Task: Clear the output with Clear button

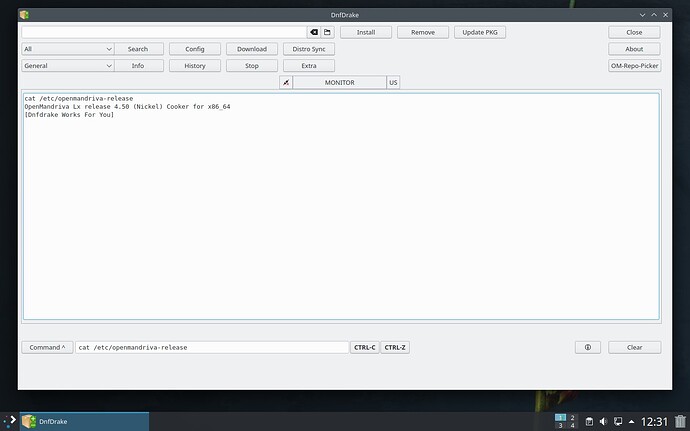Action: (x=634, y=347)
